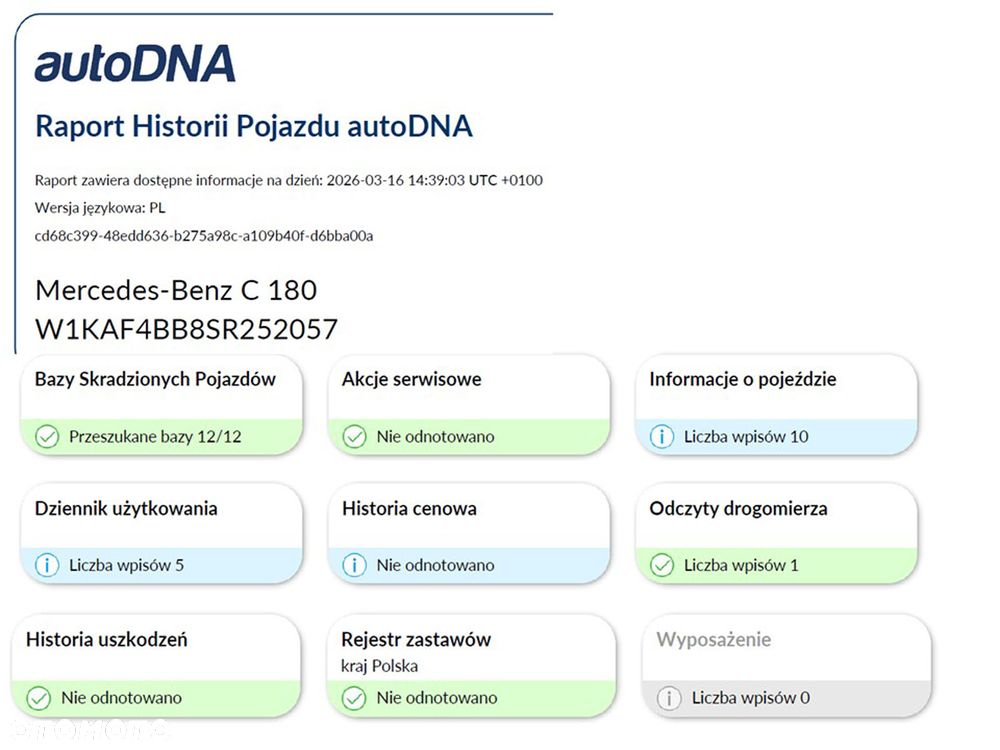Click checkmark icon in Odczyty drogomierza card
Image resolution: width=1000 pixels, height=750 pixels.
[x=662, y=565]
